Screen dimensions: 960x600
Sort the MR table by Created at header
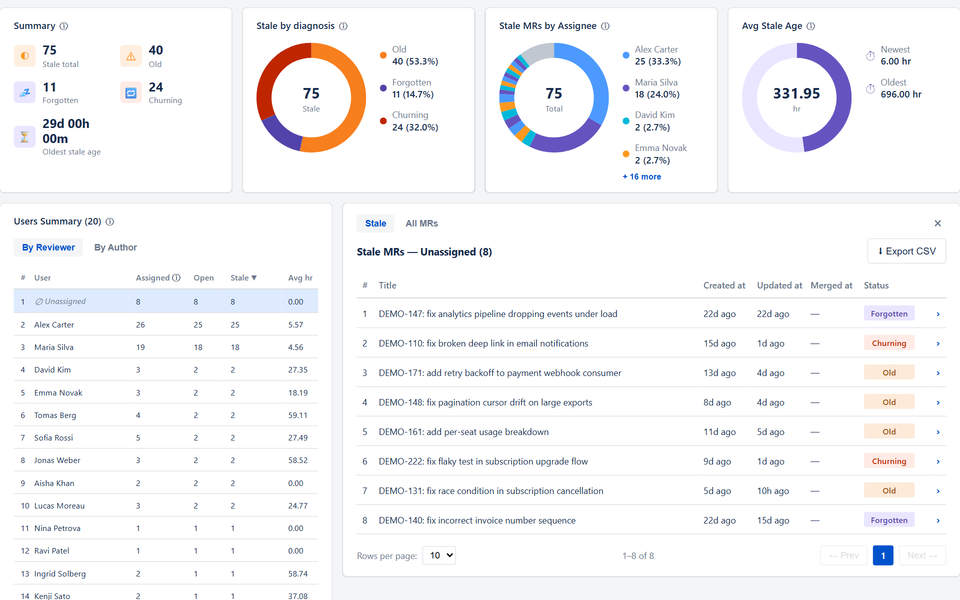point(724,285)
